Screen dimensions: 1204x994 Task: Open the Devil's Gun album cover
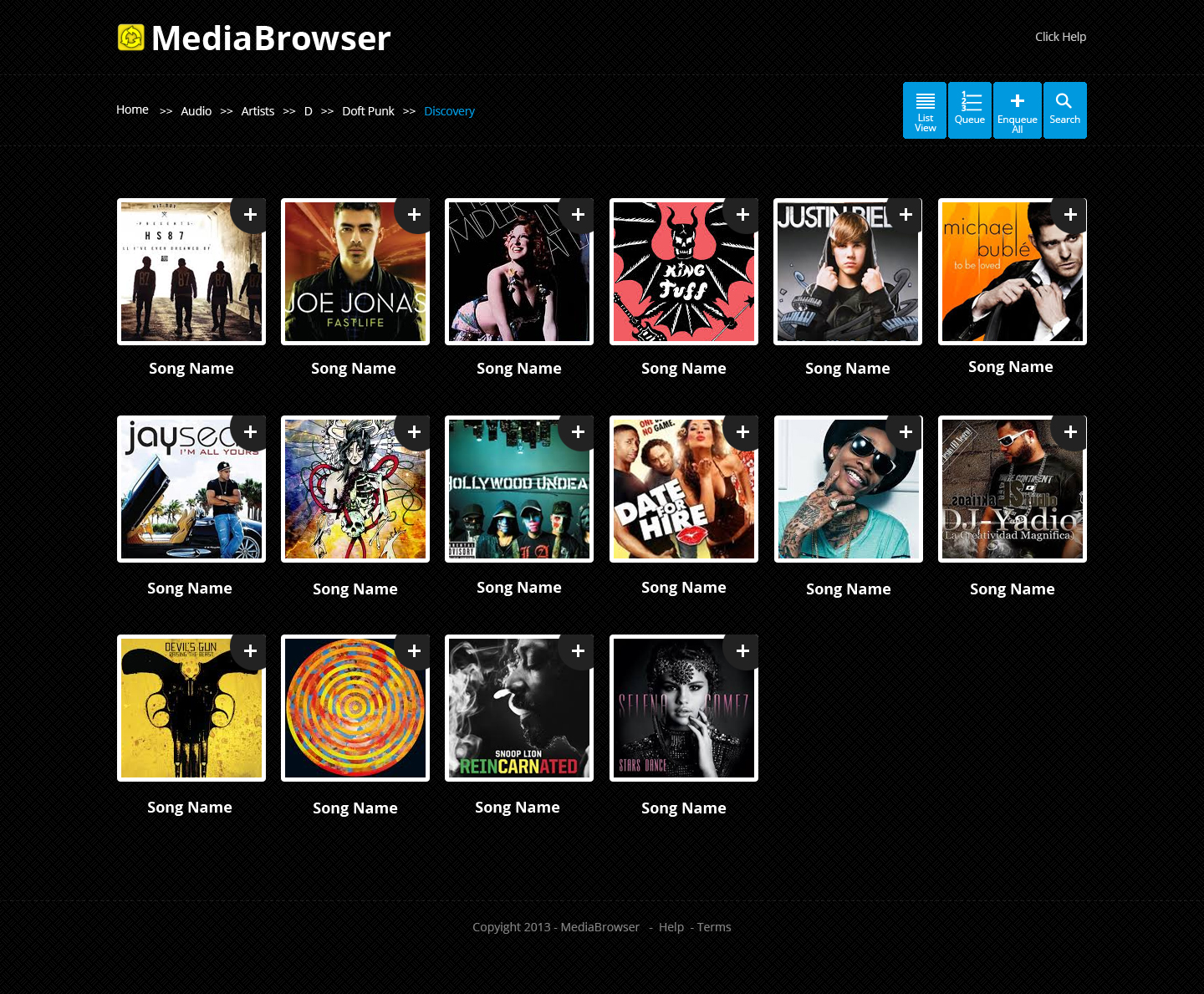(191, 708)
